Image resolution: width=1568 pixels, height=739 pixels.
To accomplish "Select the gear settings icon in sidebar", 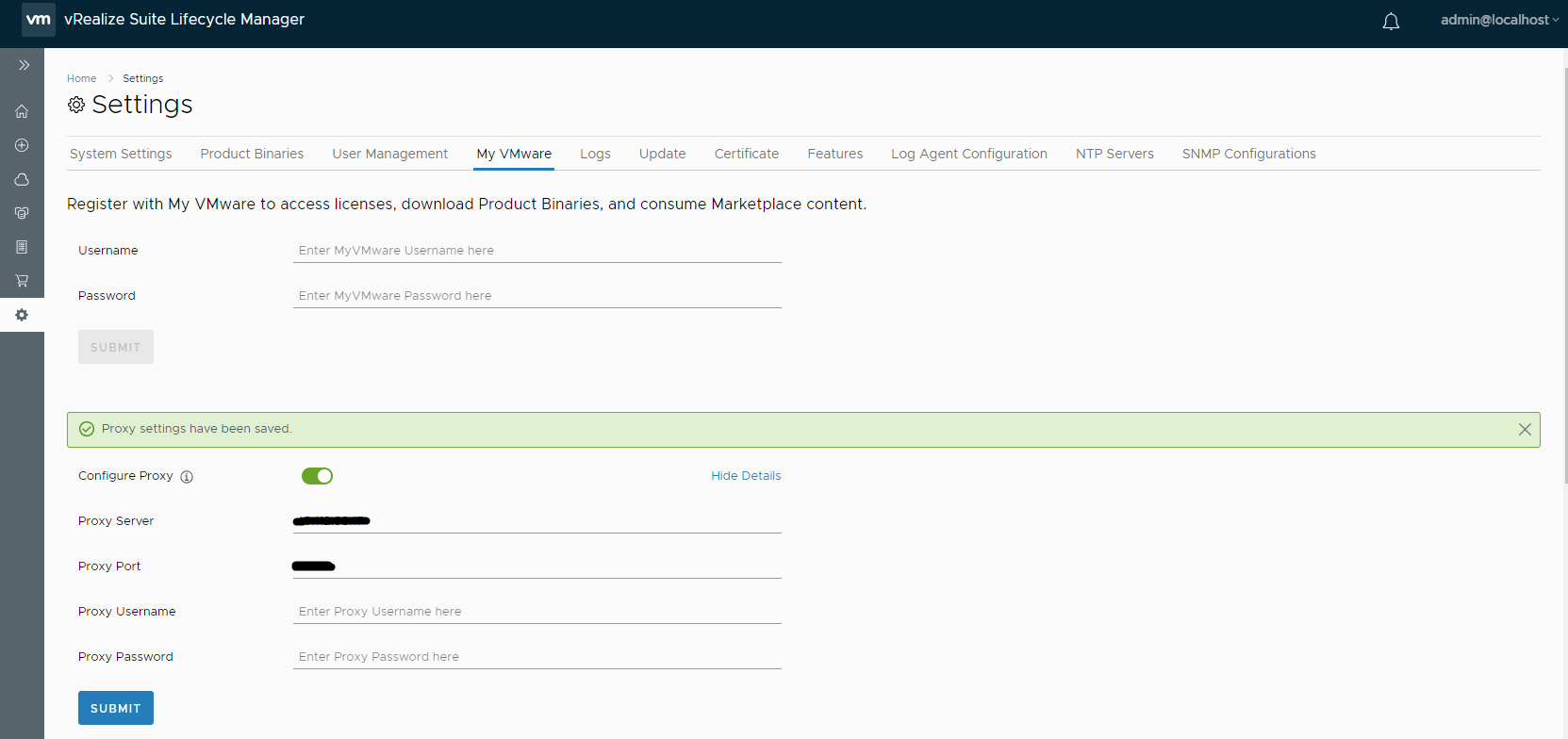I will tap(22, 315).
